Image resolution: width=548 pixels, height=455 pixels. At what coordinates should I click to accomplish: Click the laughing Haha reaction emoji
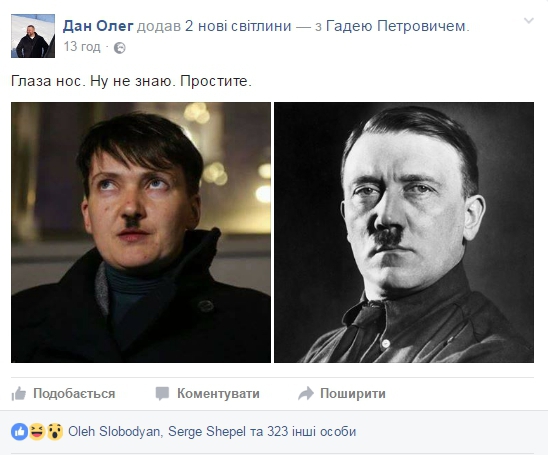coord(37,432)
